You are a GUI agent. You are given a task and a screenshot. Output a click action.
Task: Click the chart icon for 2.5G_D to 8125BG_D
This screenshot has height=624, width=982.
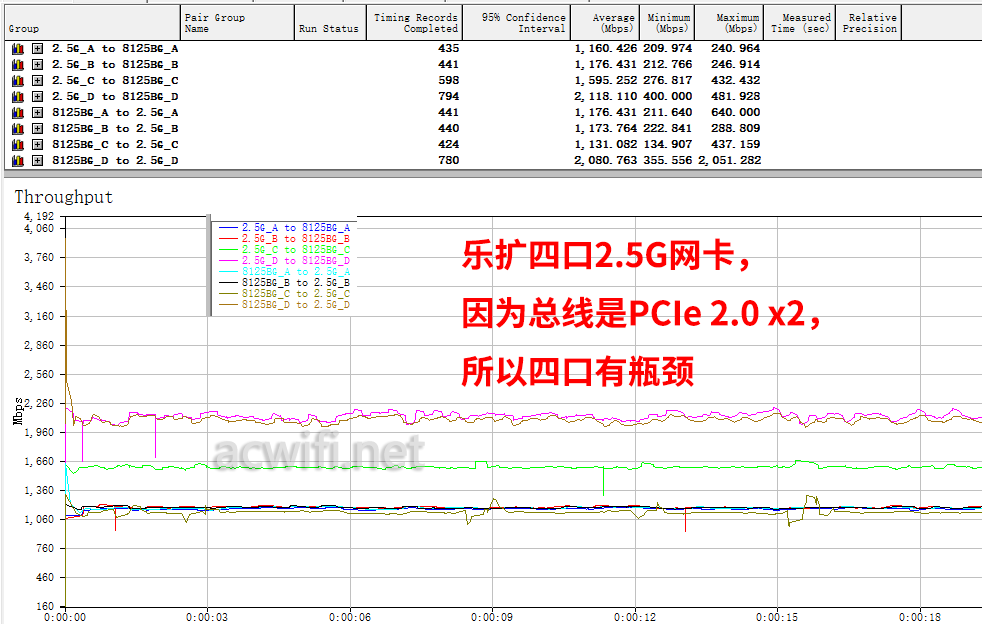(18, 96)
